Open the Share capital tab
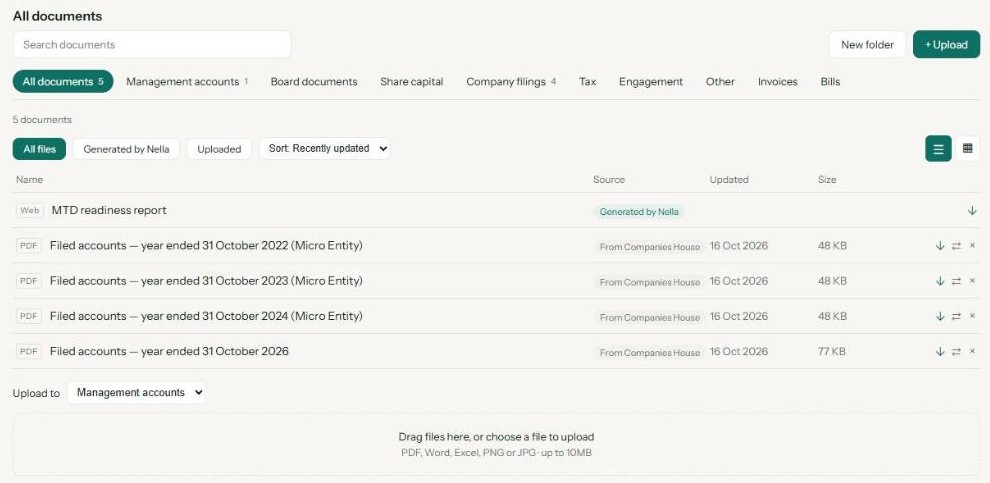 pos(412,81)
